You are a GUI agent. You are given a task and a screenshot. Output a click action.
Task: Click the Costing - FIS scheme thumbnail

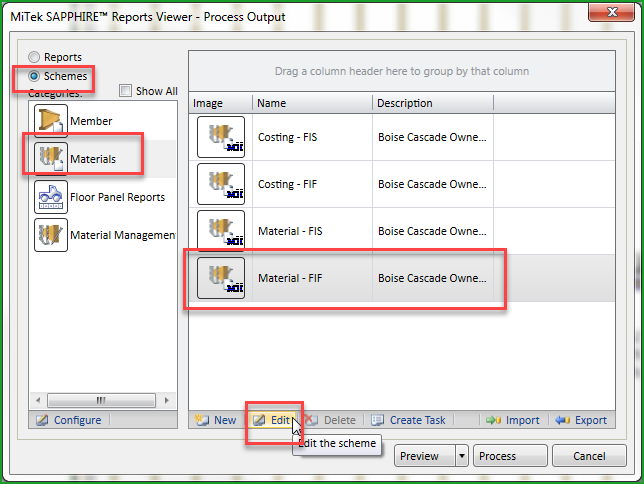tap(221, 137)
